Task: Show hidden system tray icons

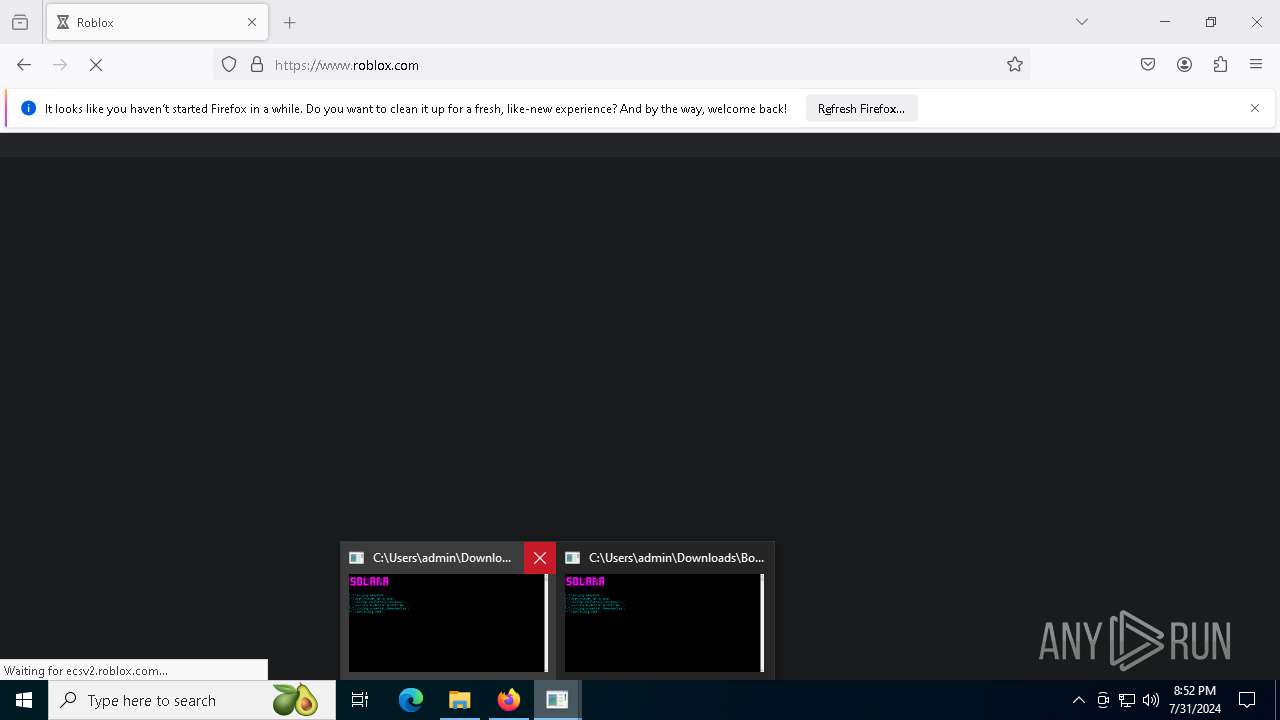Action: tap(1078, 700)
